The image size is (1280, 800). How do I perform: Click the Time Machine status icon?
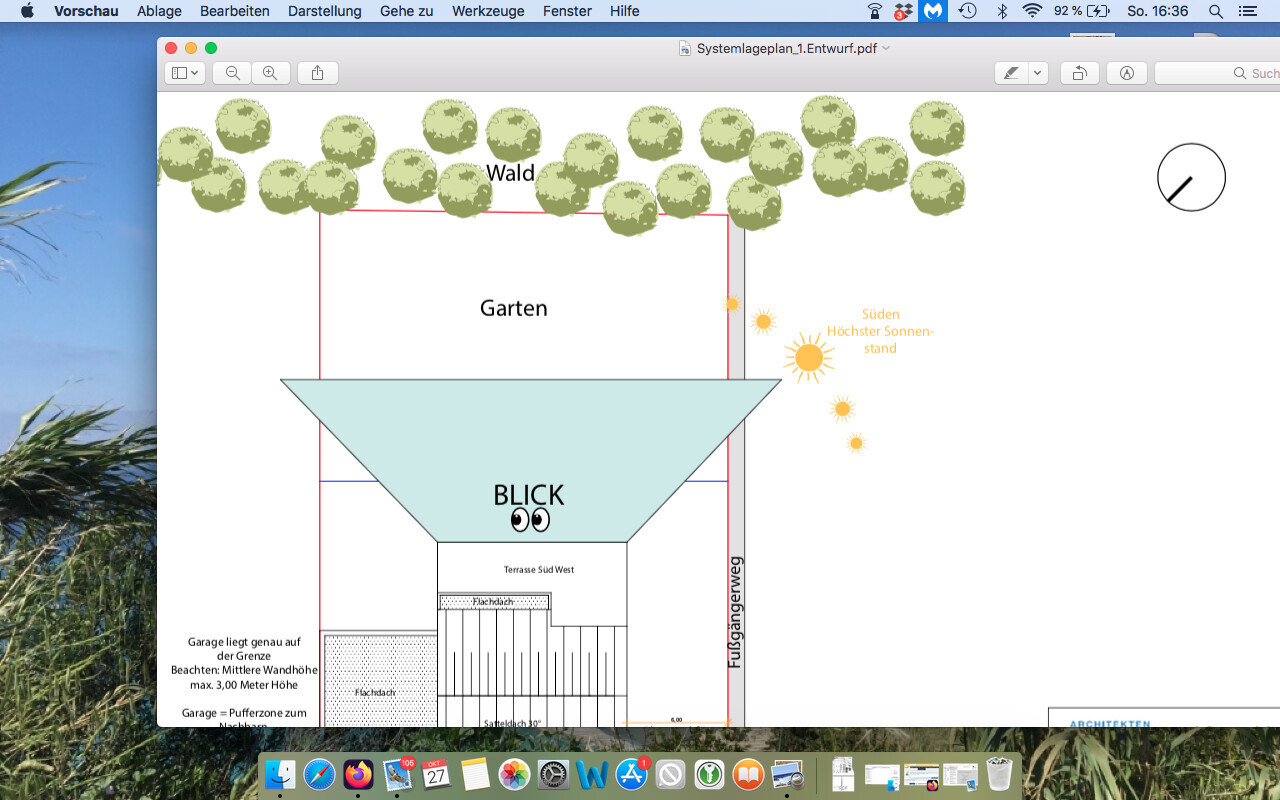tap(967, 11)
